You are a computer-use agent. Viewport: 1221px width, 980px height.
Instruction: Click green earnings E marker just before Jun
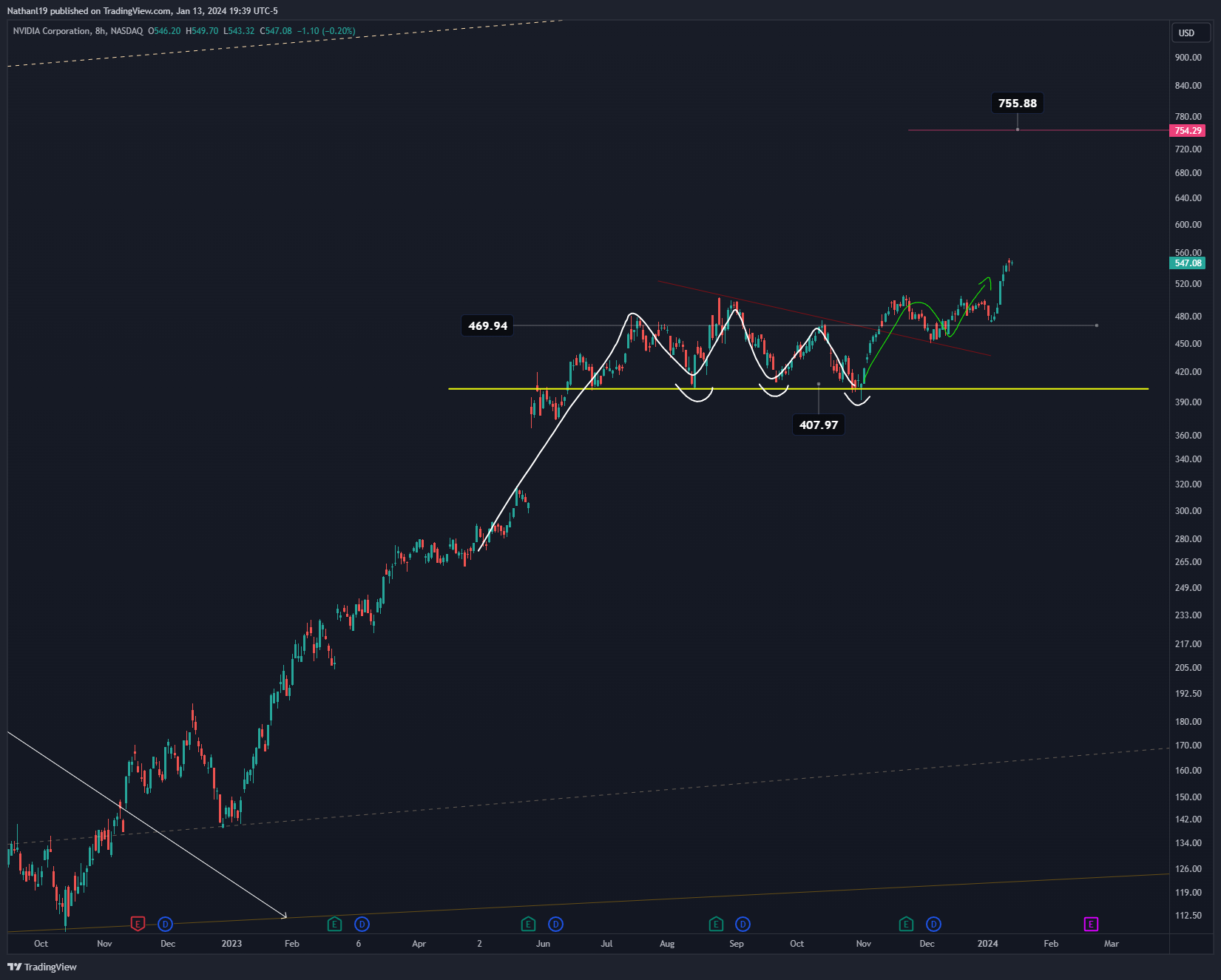click(x=528, y=924)
